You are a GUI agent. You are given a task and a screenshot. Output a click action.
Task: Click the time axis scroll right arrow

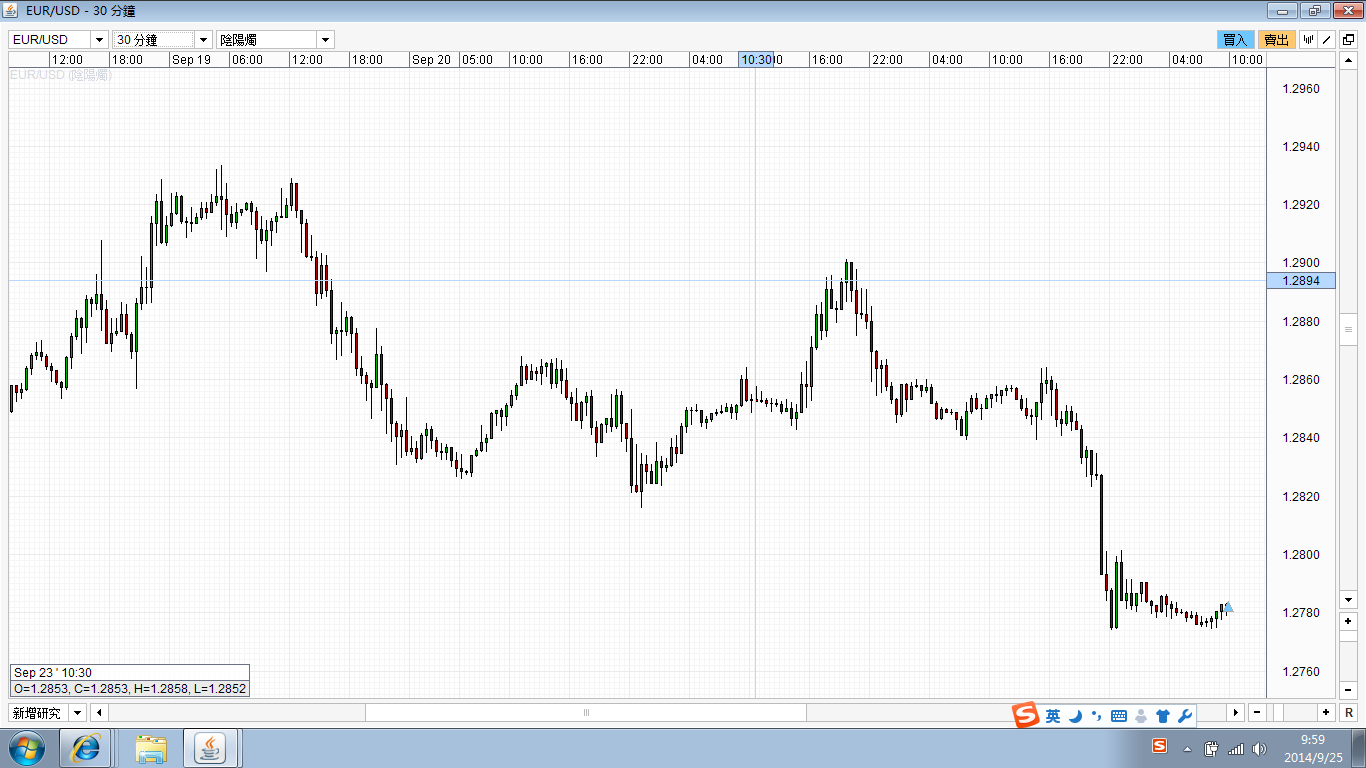click(1236, 713)
